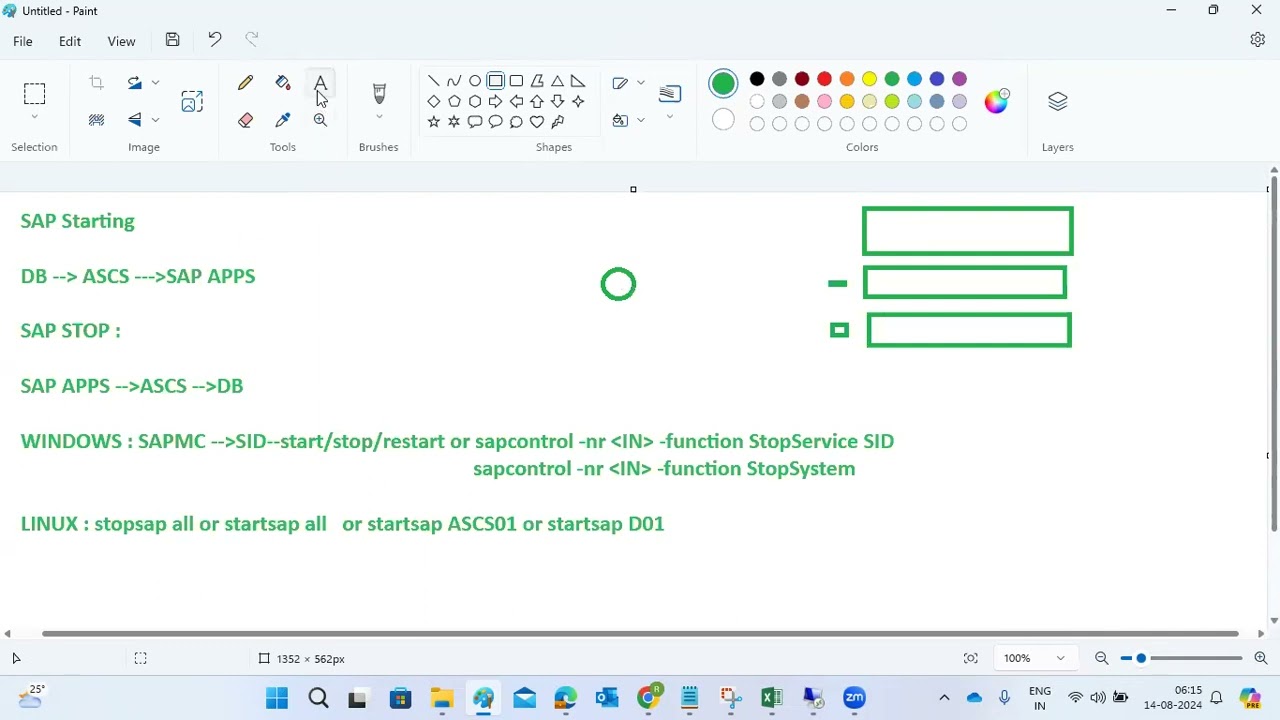
Task: Select the Right arrow shape
Action: pos(495,101)
